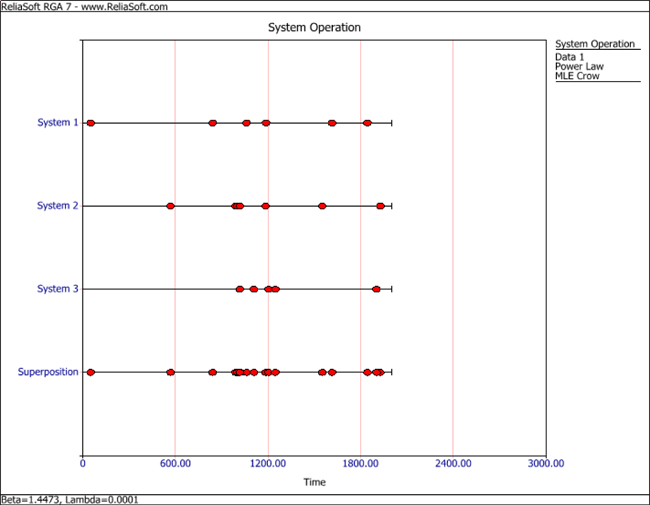Screen dimensions: 650x505
Task: Select the ReliaSoft RGA 7 header text
Action: coord(84,6)
